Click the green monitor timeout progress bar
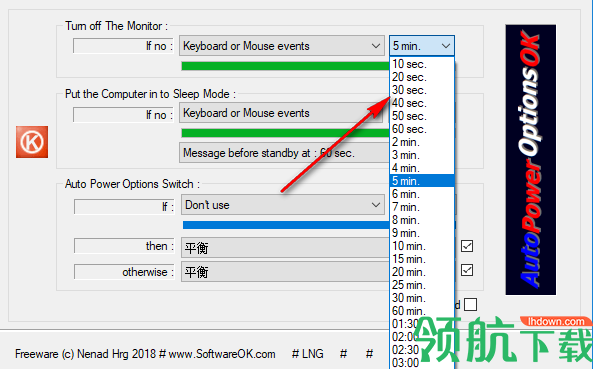 pyautogui.click(x=286, y=66)
